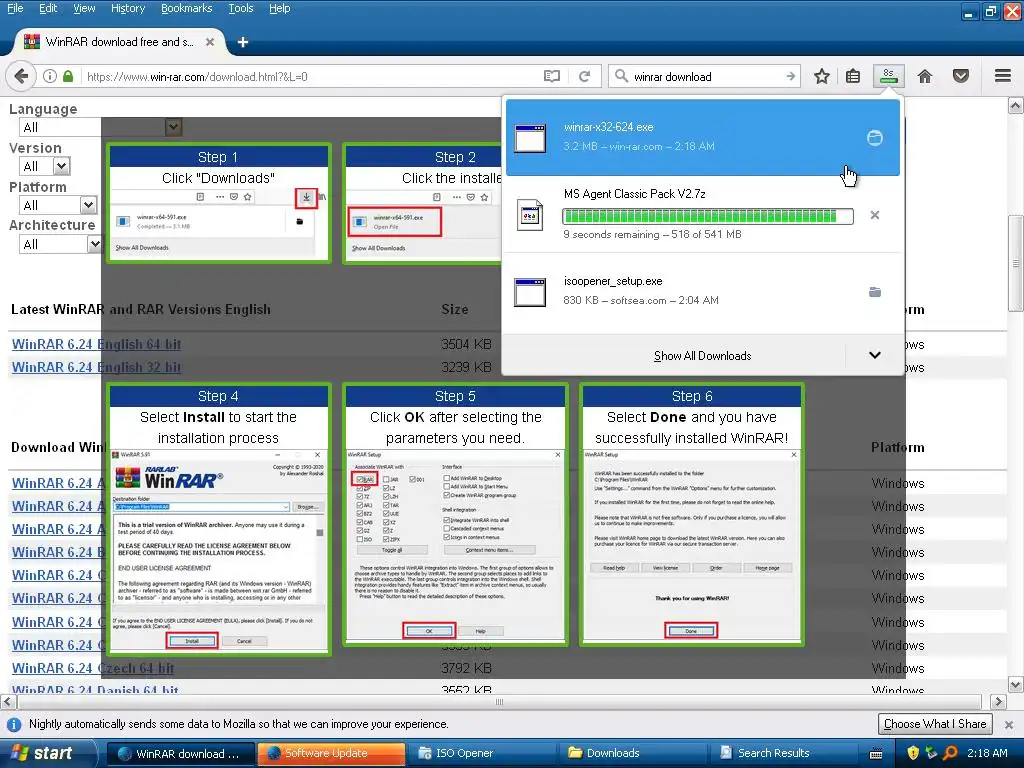Switch to Software Update taskbar item

[331, 753]
